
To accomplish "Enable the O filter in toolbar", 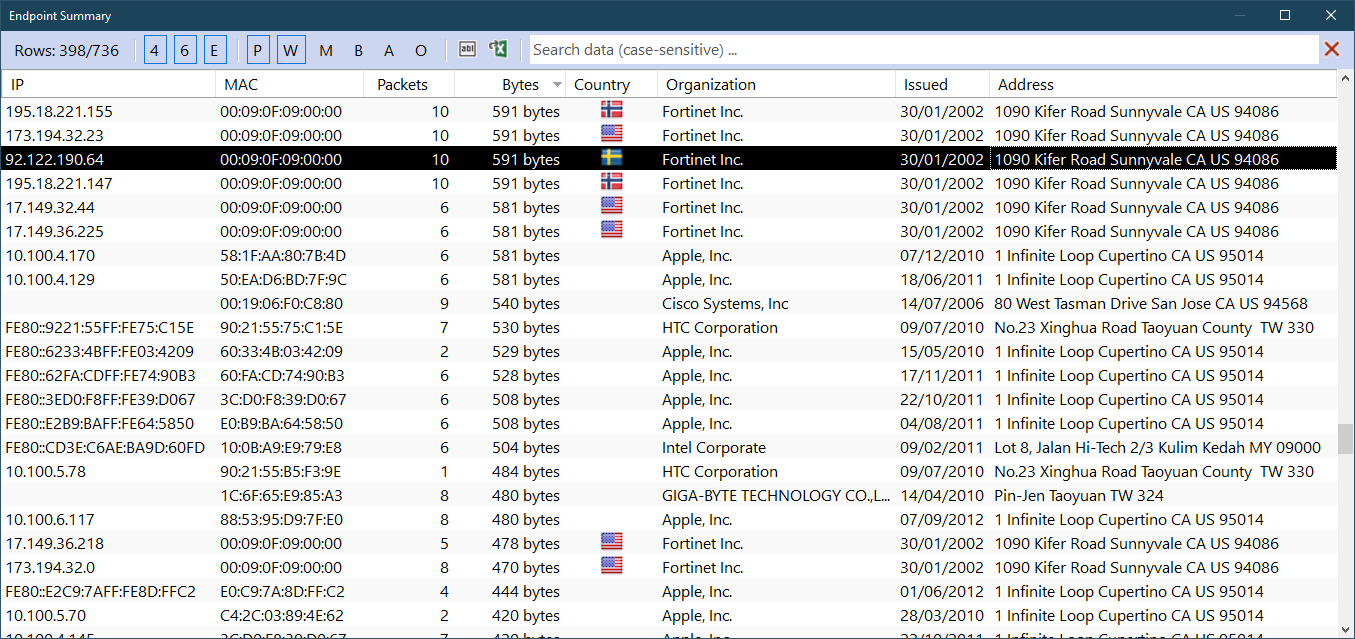I will pos(421,50).
